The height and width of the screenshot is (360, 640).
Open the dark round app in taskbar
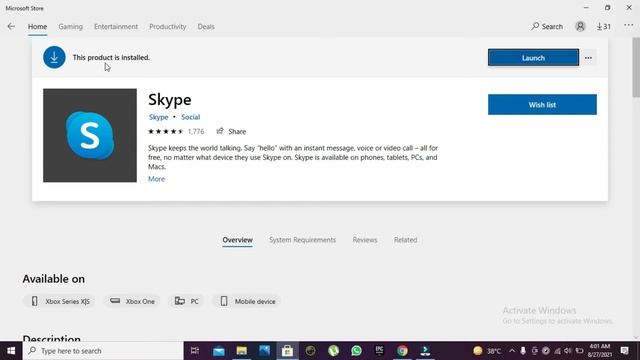310,351
